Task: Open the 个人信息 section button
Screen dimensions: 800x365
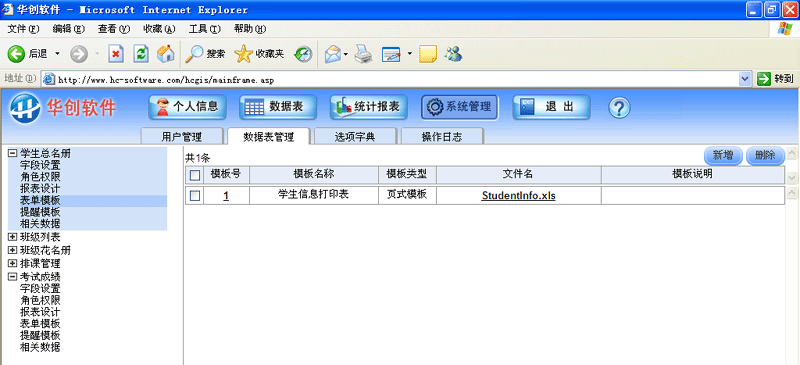Action: [x=187, y=107]
